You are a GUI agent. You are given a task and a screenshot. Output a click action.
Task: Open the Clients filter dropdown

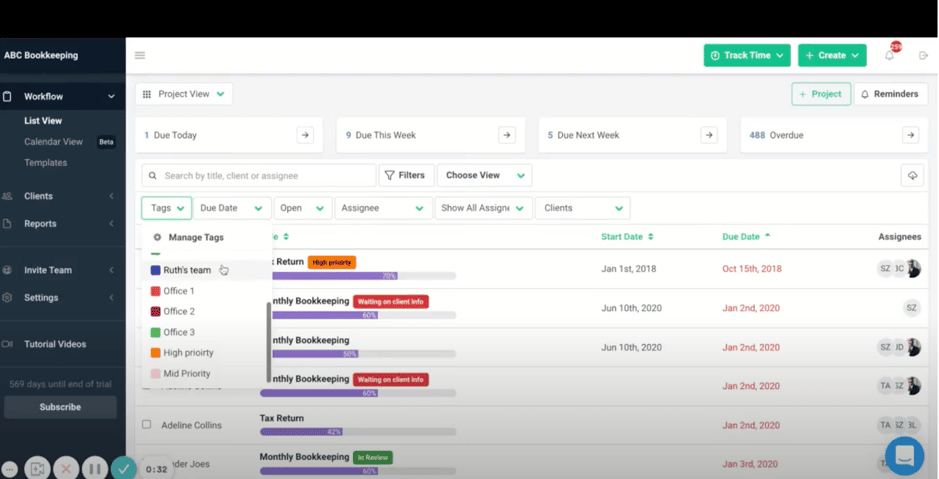pos(582,208)
